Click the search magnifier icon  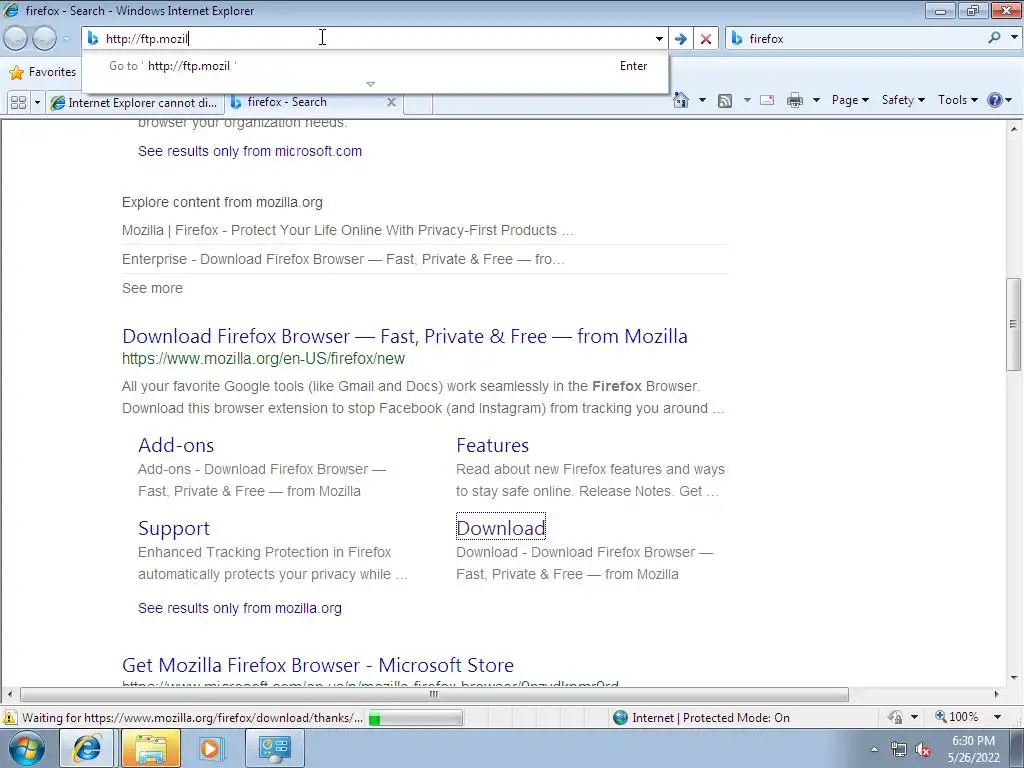coord(994,38)
